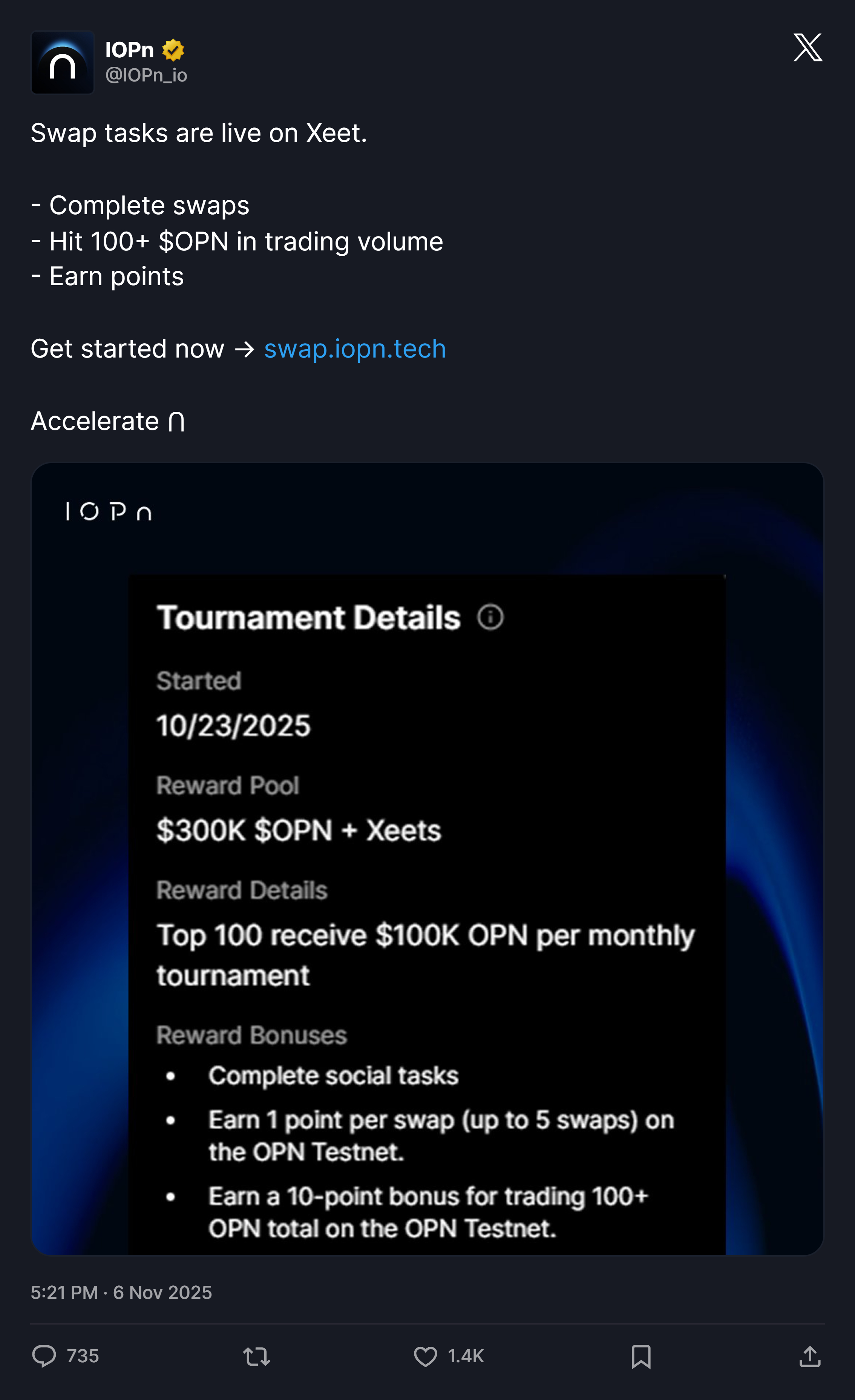Click the 1.4K likes count
Screen dimensions: 855x1400
[466, 1356]
